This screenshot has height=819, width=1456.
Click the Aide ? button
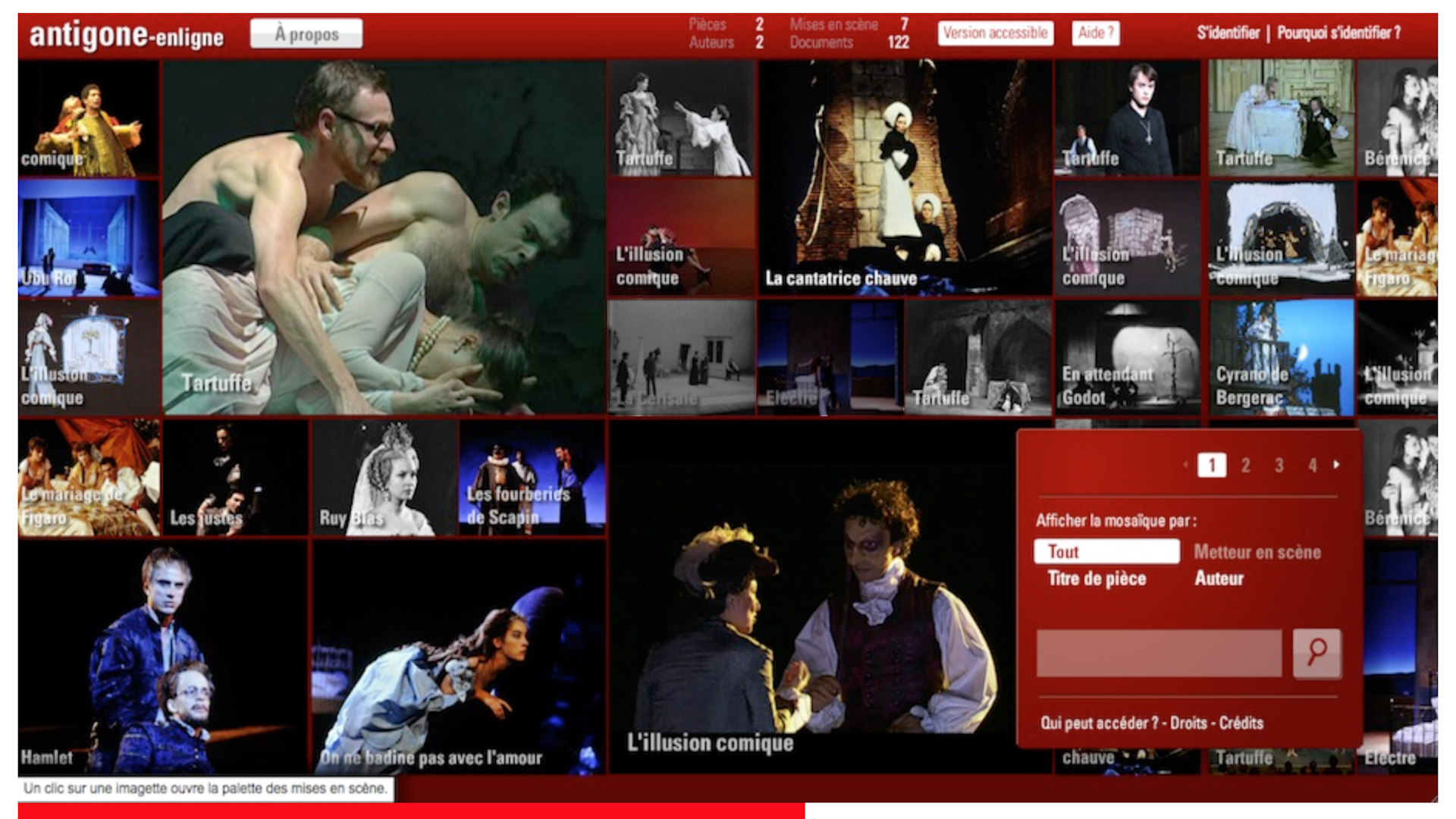point(1095,33)
